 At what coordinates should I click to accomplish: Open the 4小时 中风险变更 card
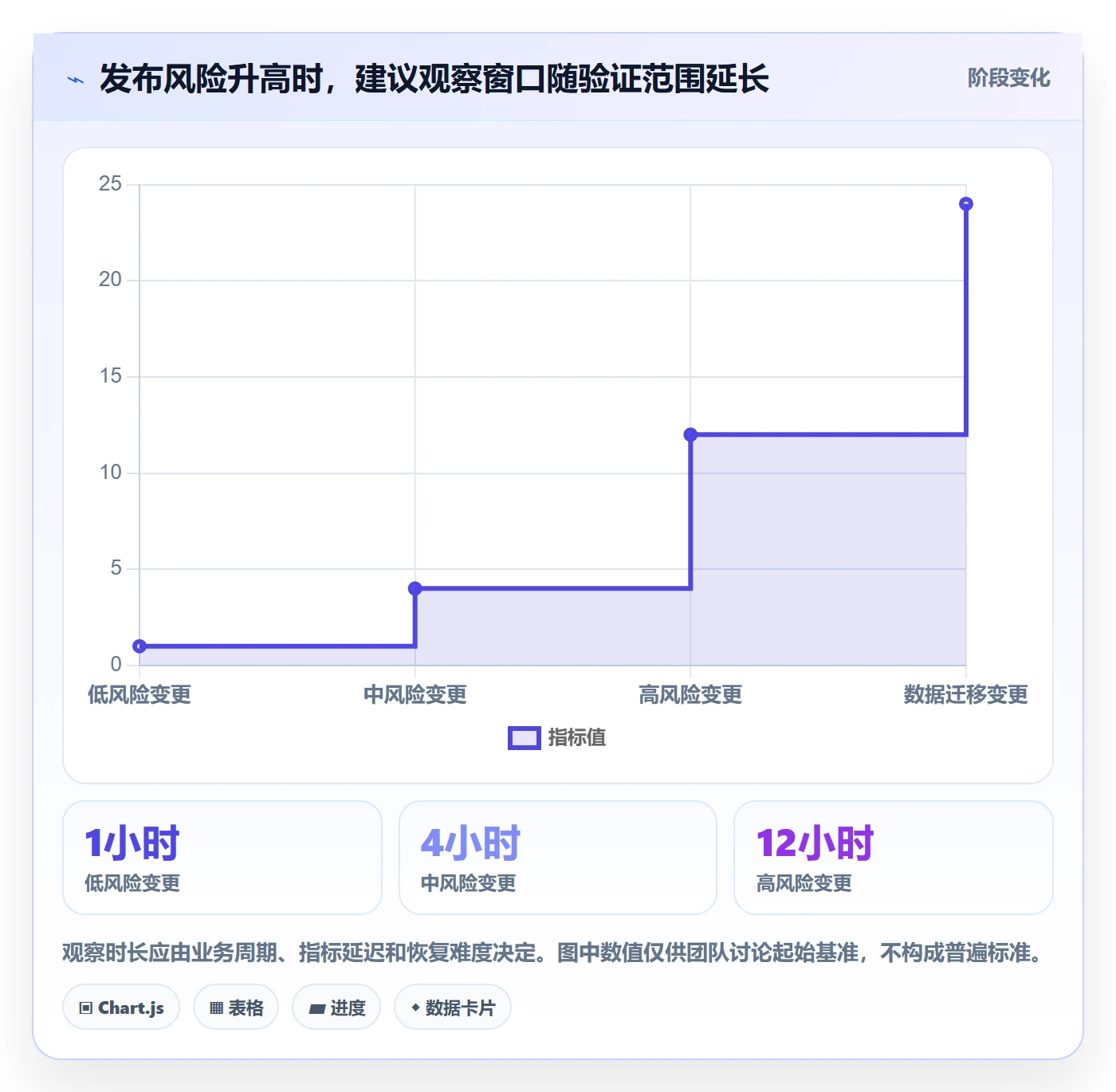[x=558, y=858]
